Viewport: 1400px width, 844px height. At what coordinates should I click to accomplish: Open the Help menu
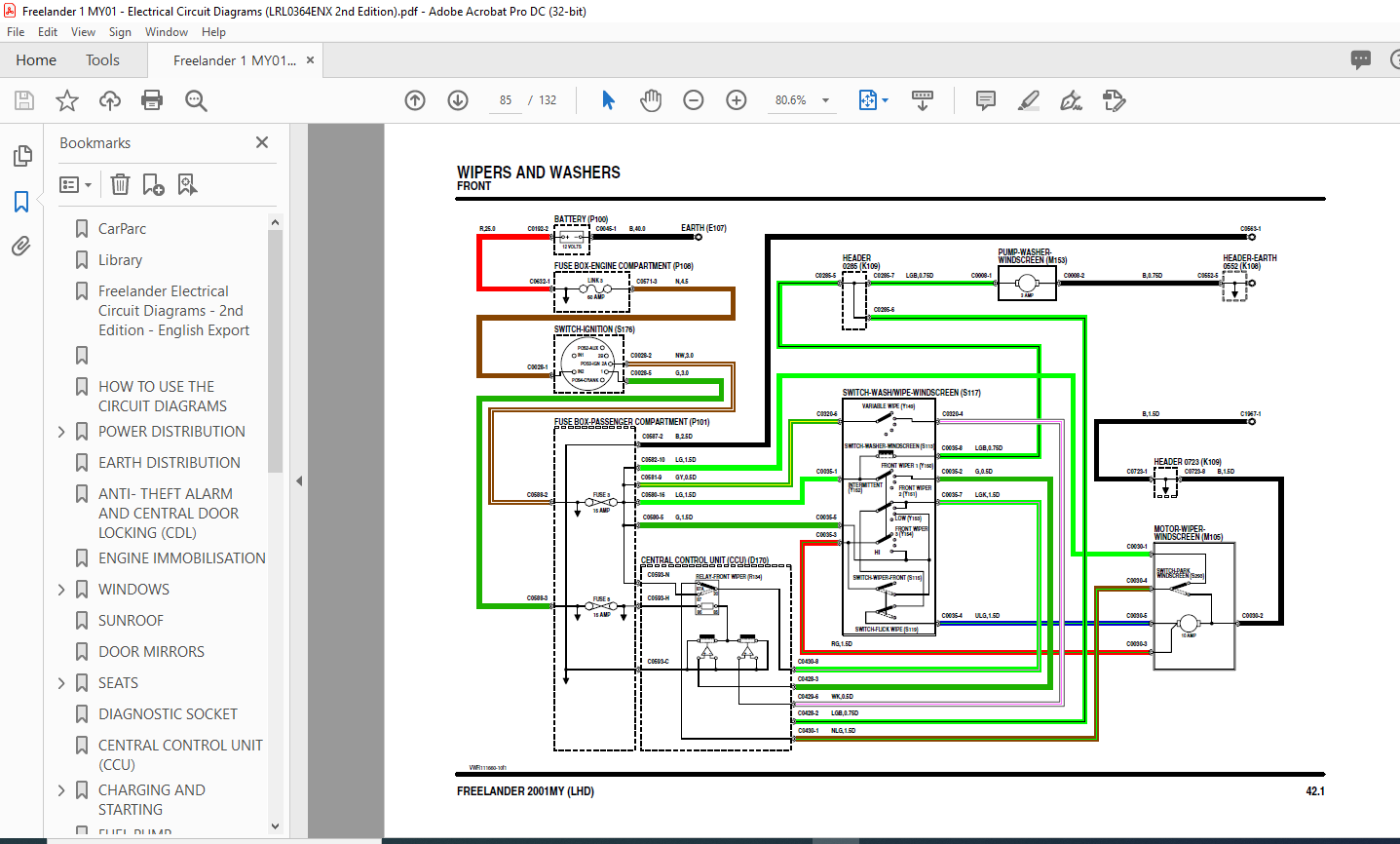pyautogui.click(x=213, y=31)
